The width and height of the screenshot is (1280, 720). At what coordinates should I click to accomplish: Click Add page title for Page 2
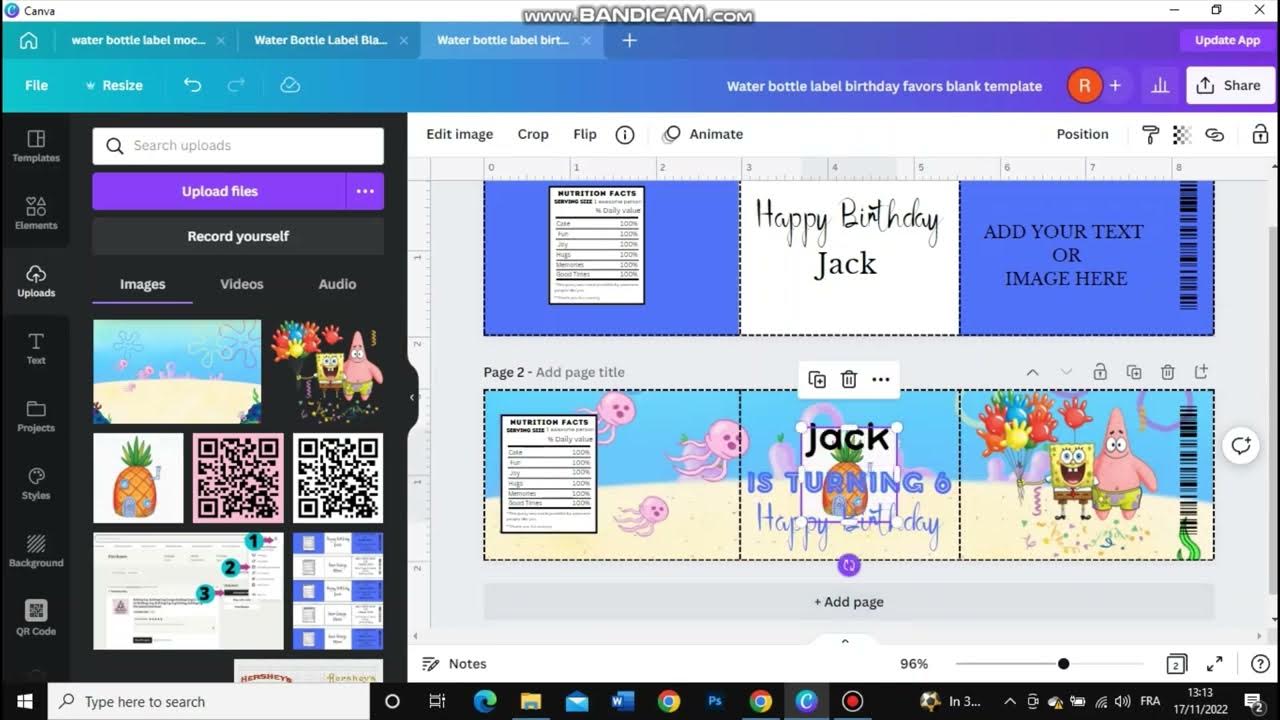tap(580, 372)
